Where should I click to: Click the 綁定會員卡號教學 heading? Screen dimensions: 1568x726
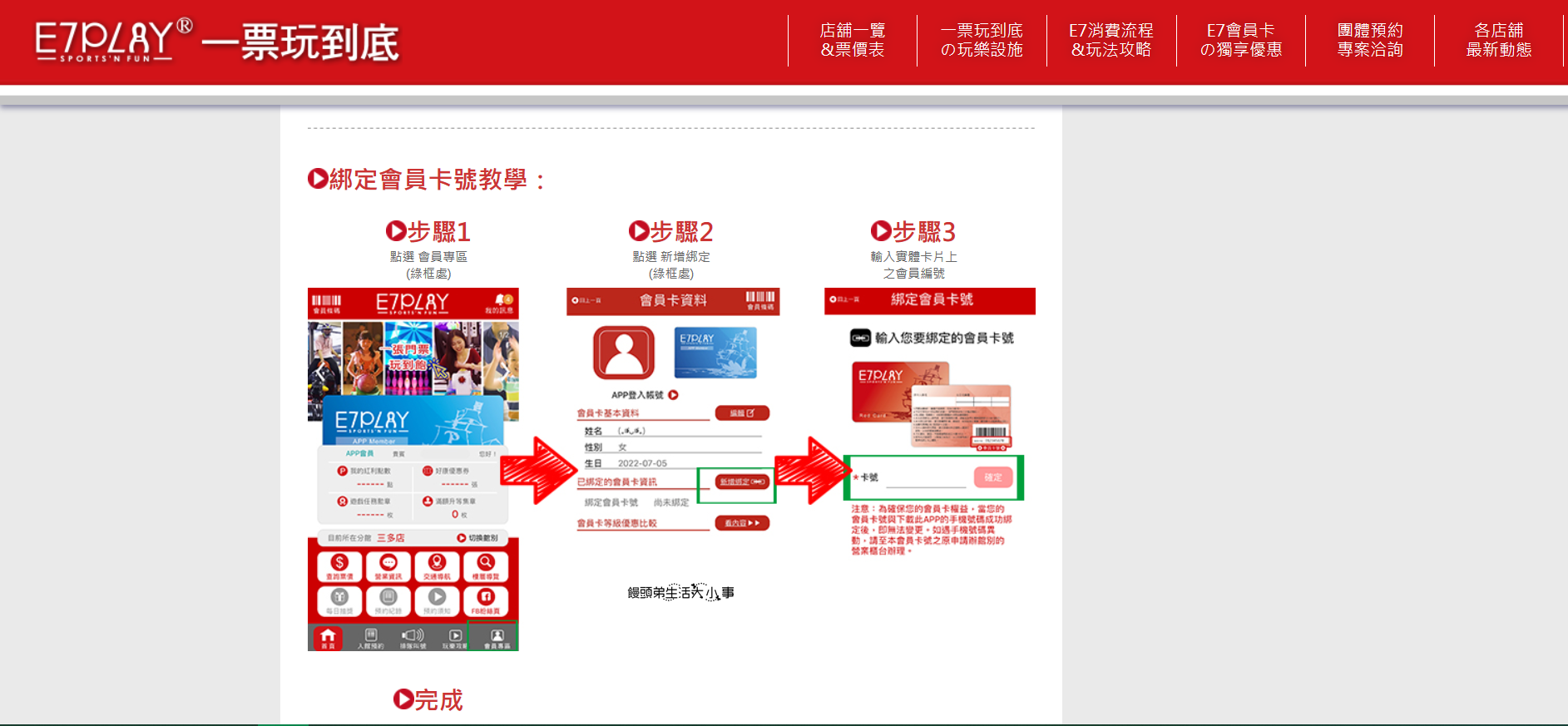427,179
